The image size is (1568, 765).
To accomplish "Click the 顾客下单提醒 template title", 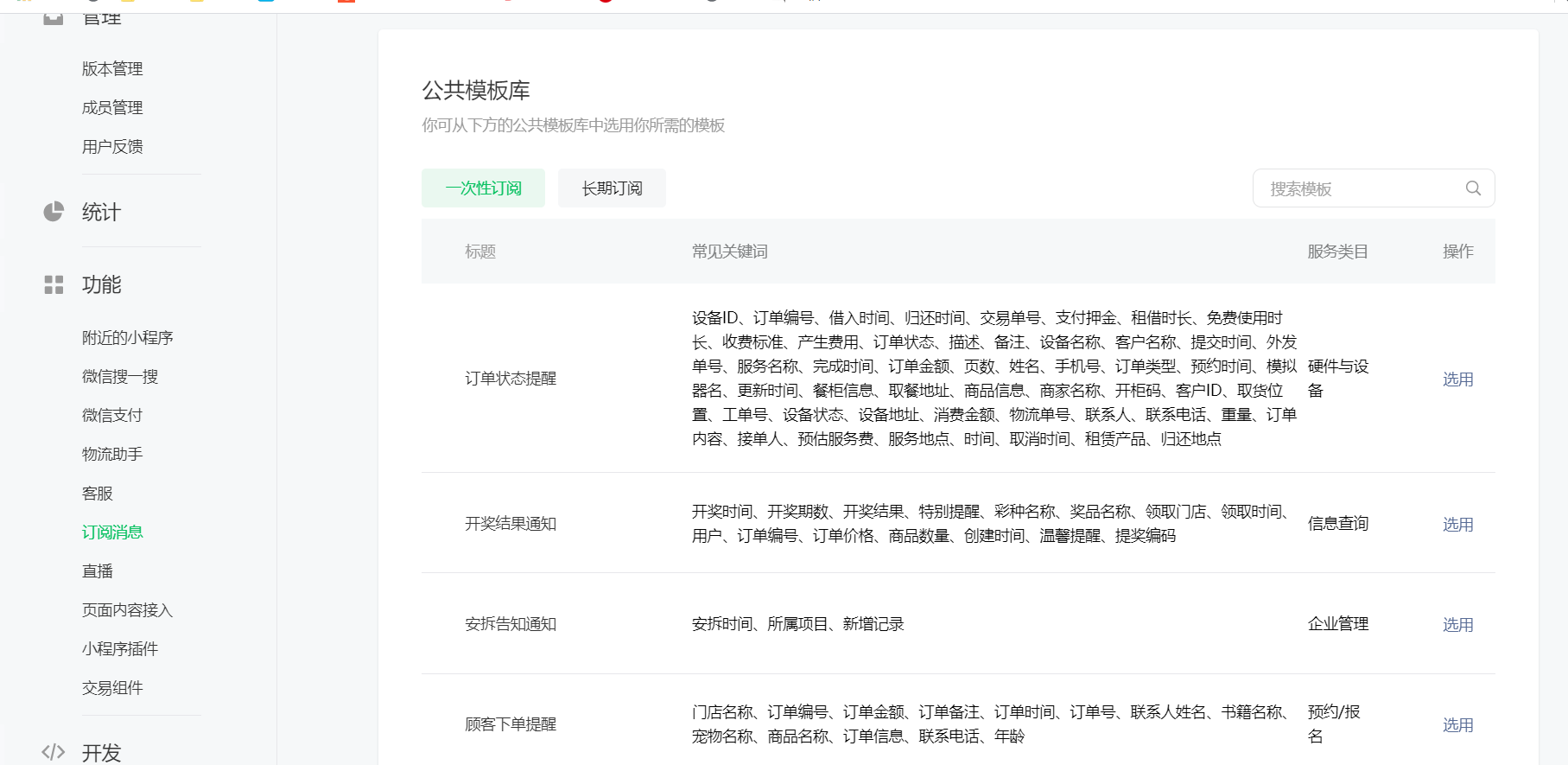I will [511, 724].
